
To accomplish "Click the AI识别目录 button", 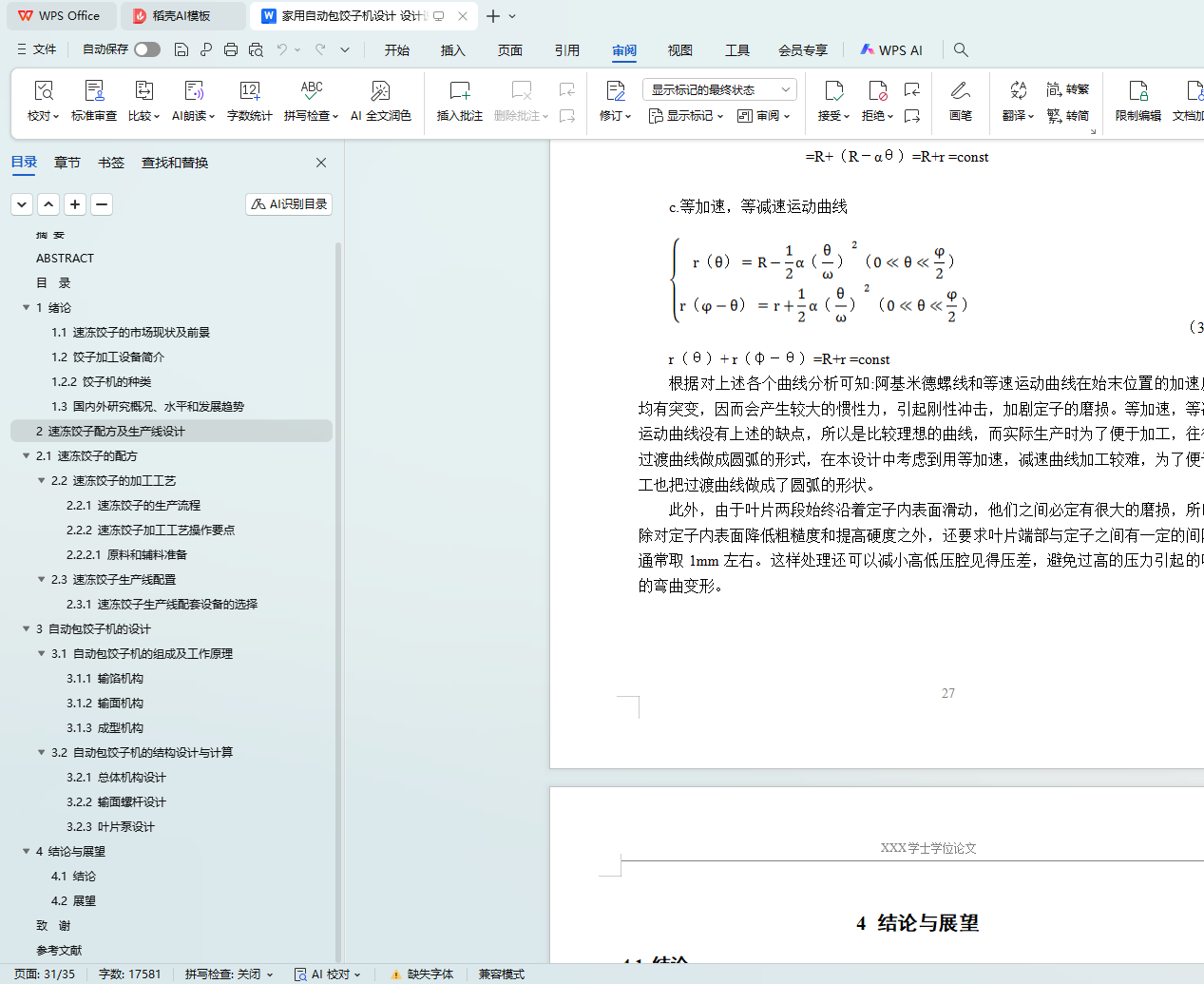I will pyautogui.click(x=289, y=204).
